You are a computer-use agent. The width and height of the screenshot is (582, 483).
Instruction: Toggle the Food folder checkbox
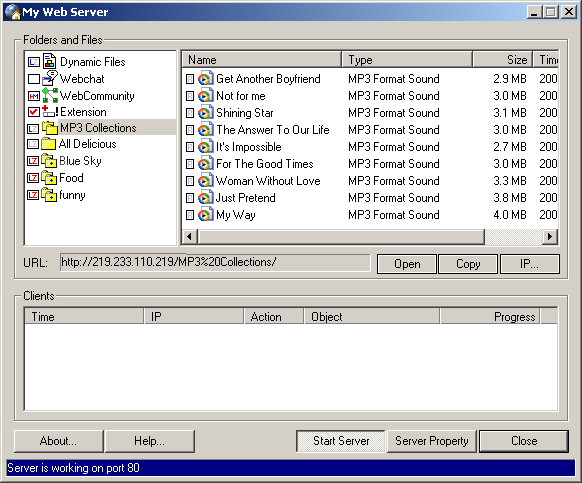(x=33, y=178)
